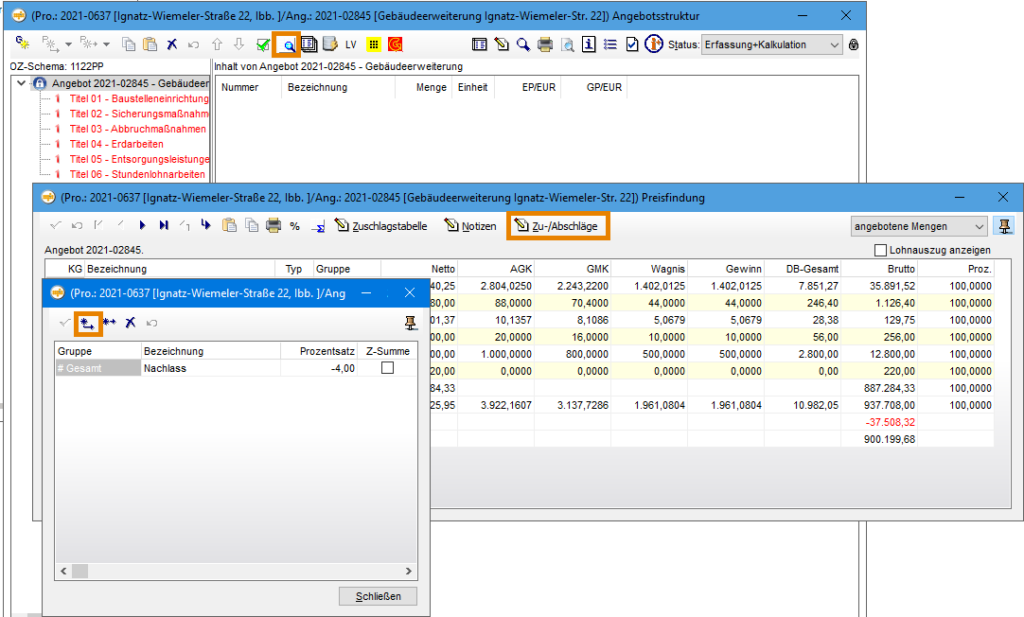Click the Prozentsatz value -4,00
Viewport: 1024px width, 617px height.
[342, 368]
